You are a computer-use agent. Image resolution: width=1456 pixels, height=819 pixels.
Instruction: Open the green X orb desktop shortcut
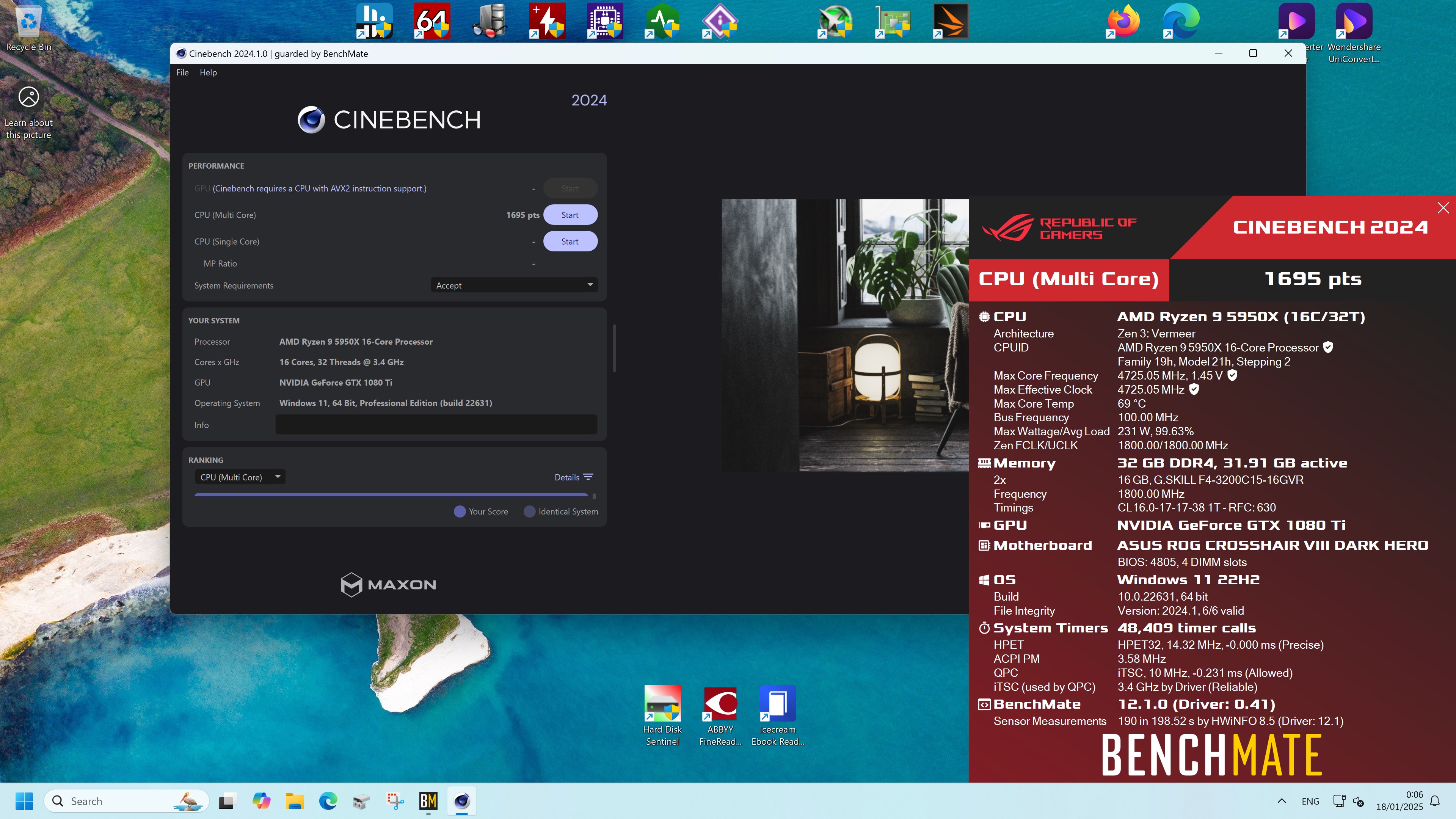tap(835, 21)
